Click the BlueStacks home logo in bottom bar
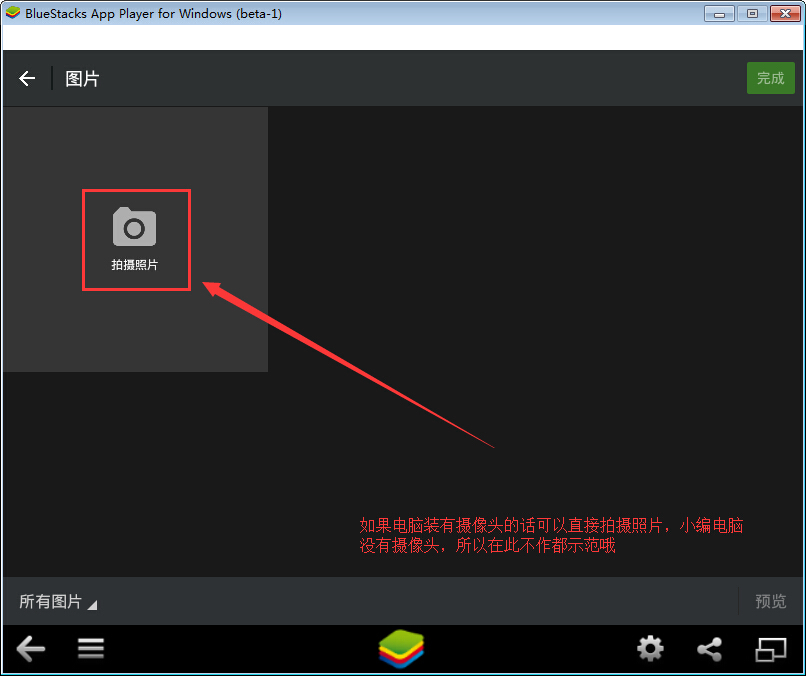 click(402, 649)
